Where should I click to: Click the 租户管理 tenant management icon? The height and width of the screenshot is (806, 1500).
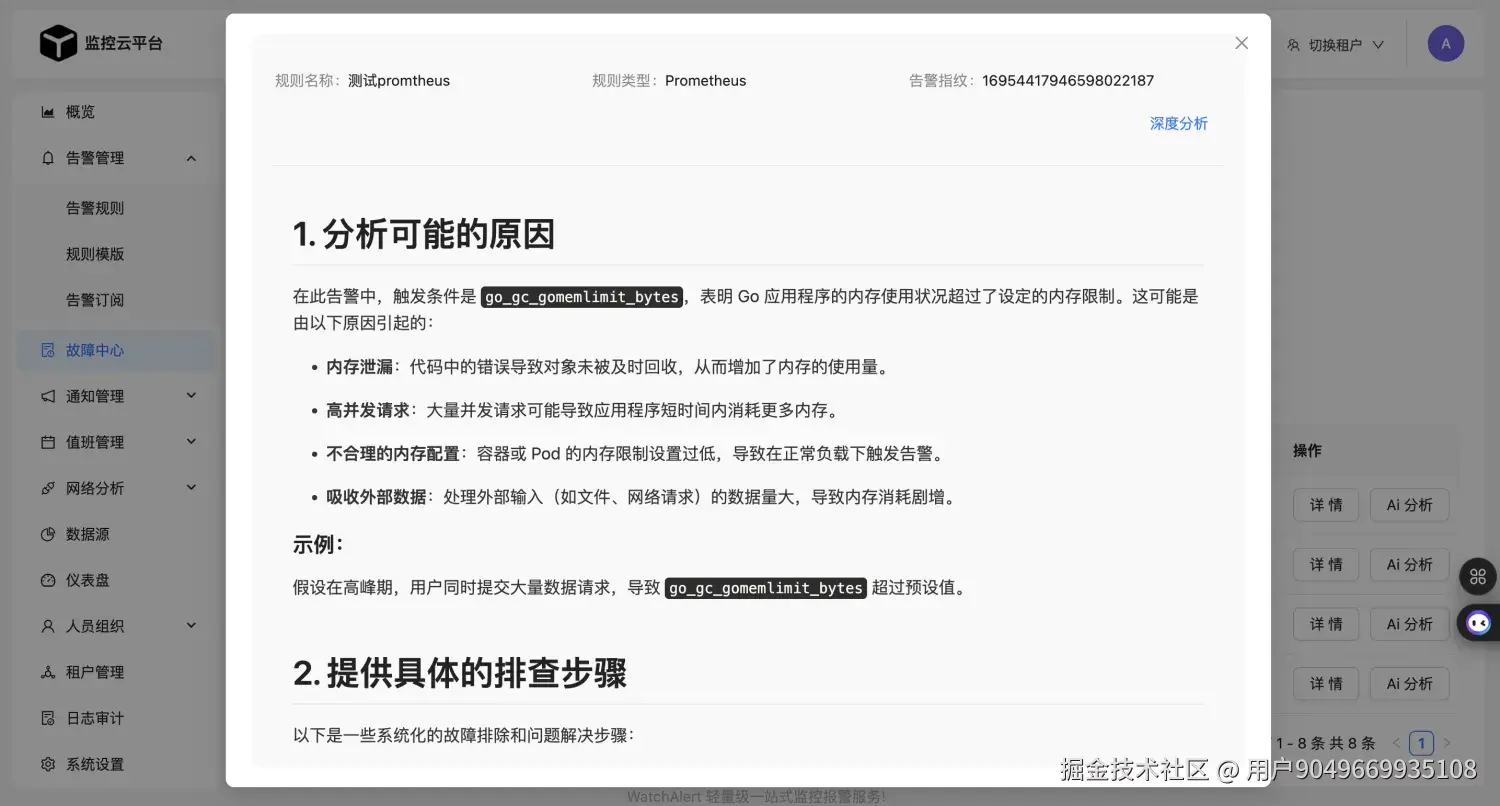(47, 671)
